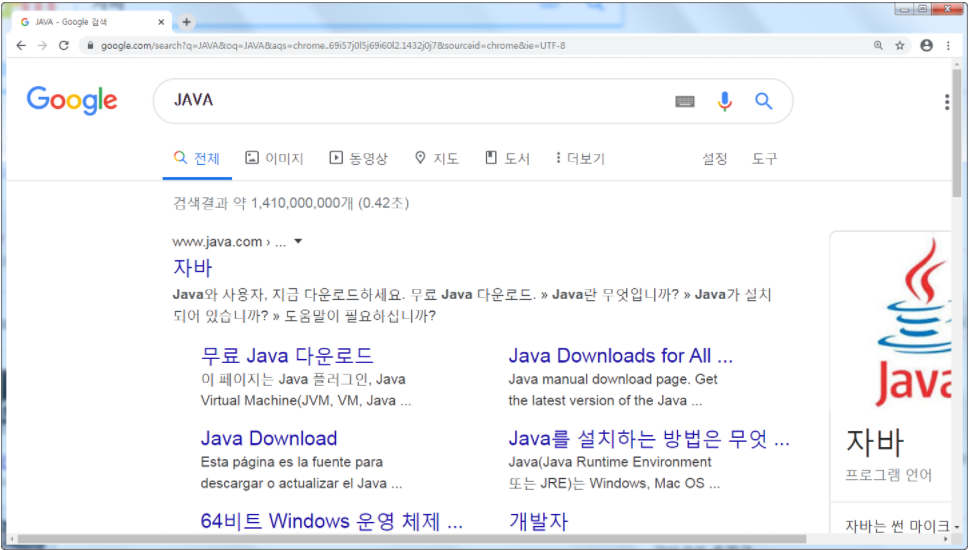Image resolution: width=968 pixels, height=550 pixels.
Task: Open the Java Download sitelink
Action: pyautogui.click(x=269, y=438)
